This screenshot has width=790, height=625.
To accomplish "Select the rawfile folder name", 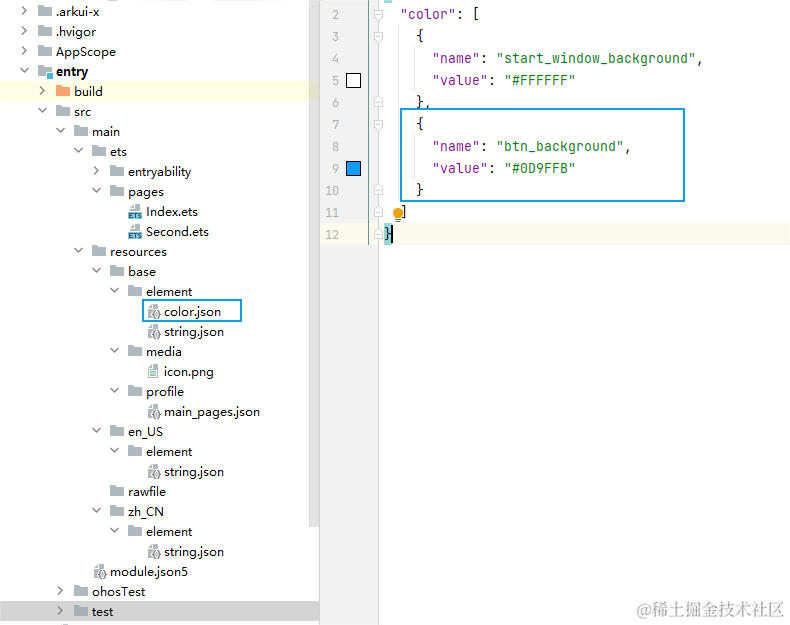I will 147,492.
